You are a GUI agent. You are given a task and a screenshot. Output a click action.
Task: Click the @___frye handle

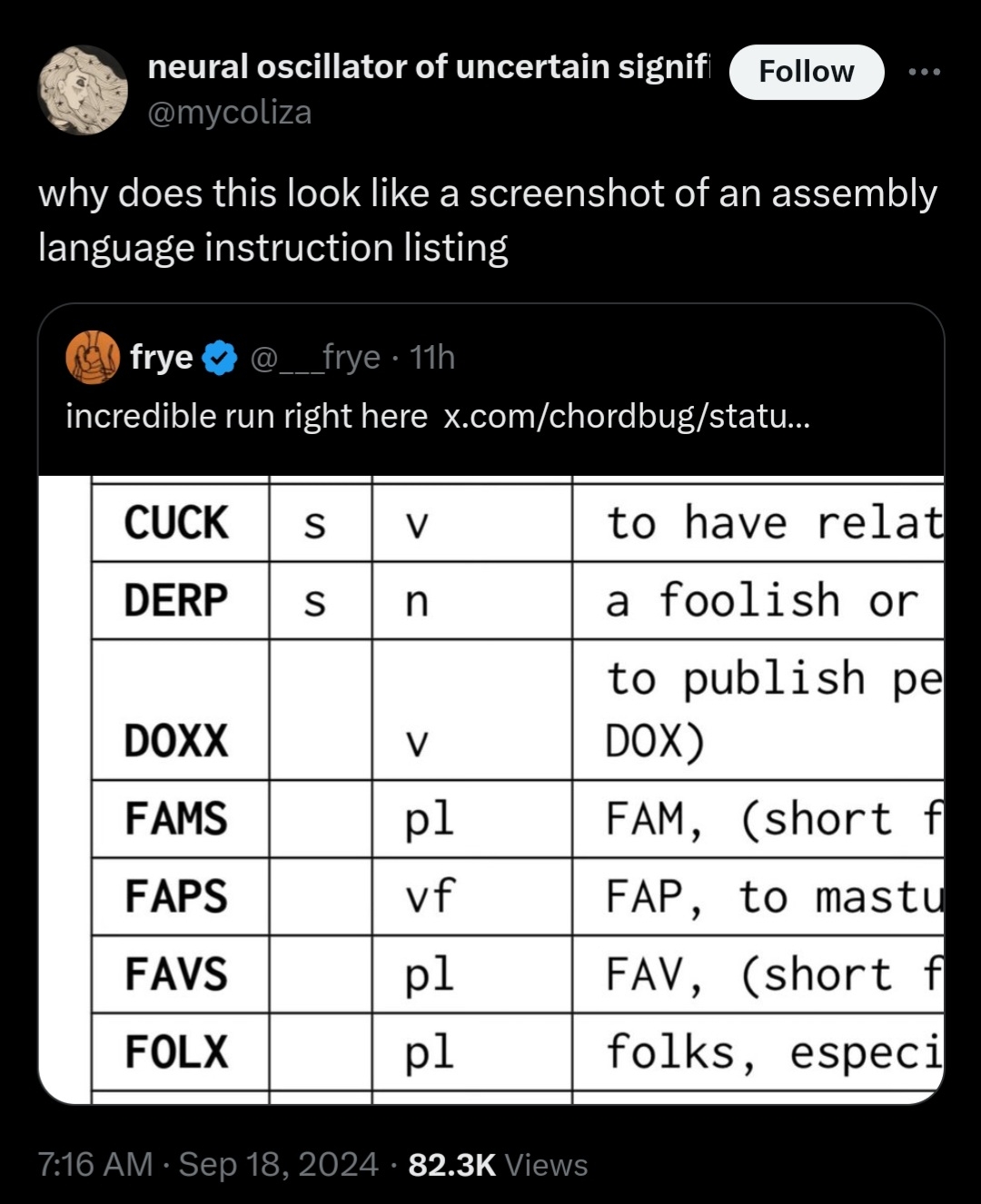click(314, 358)
